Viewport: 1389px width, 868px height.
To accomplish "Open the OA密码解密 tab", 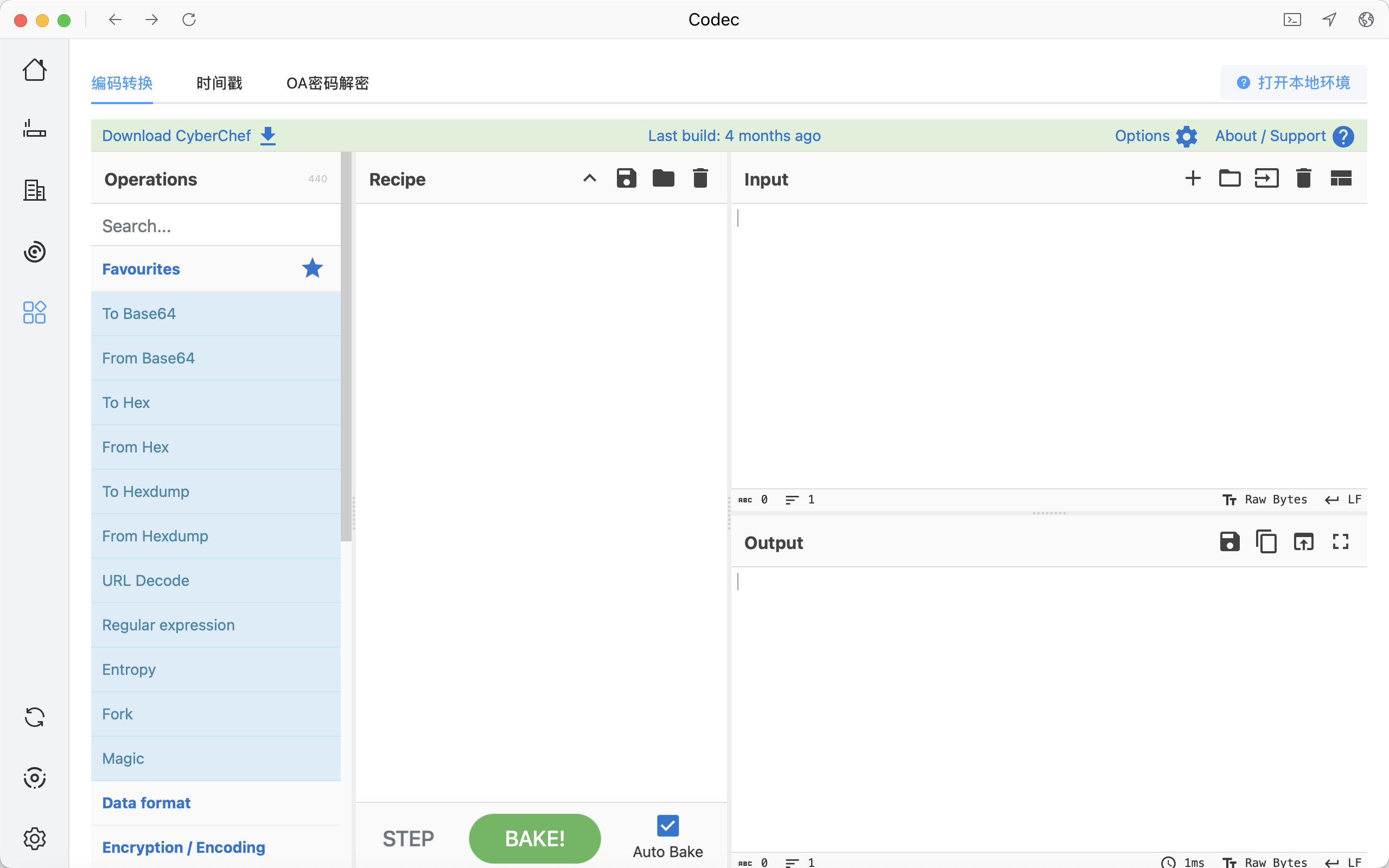I will coord(327,83).
